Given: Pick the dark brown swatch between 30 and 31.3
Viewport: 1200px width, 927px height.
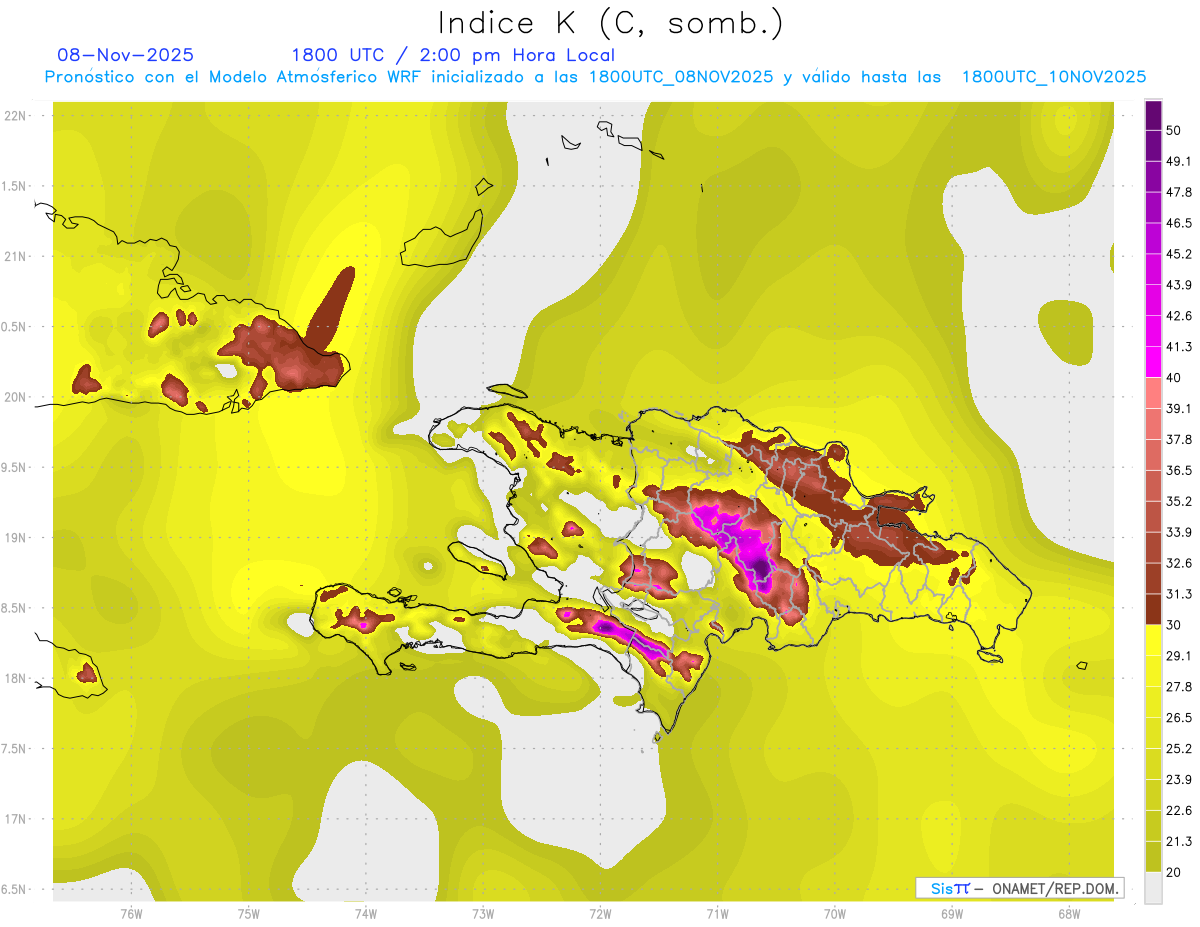Looking at the screenshot, I should point(1153,609).
